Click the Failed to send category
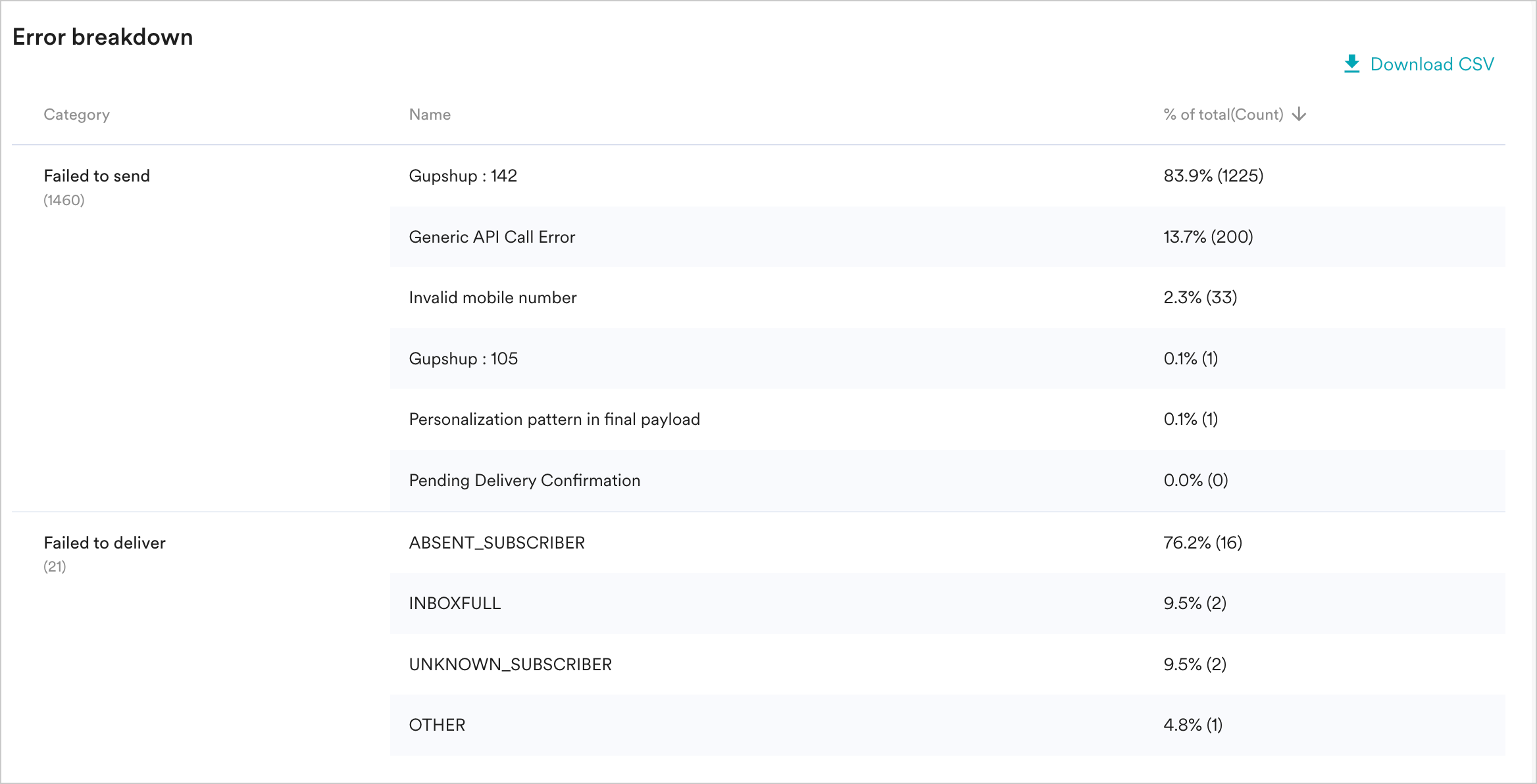 tap(97, 176)
